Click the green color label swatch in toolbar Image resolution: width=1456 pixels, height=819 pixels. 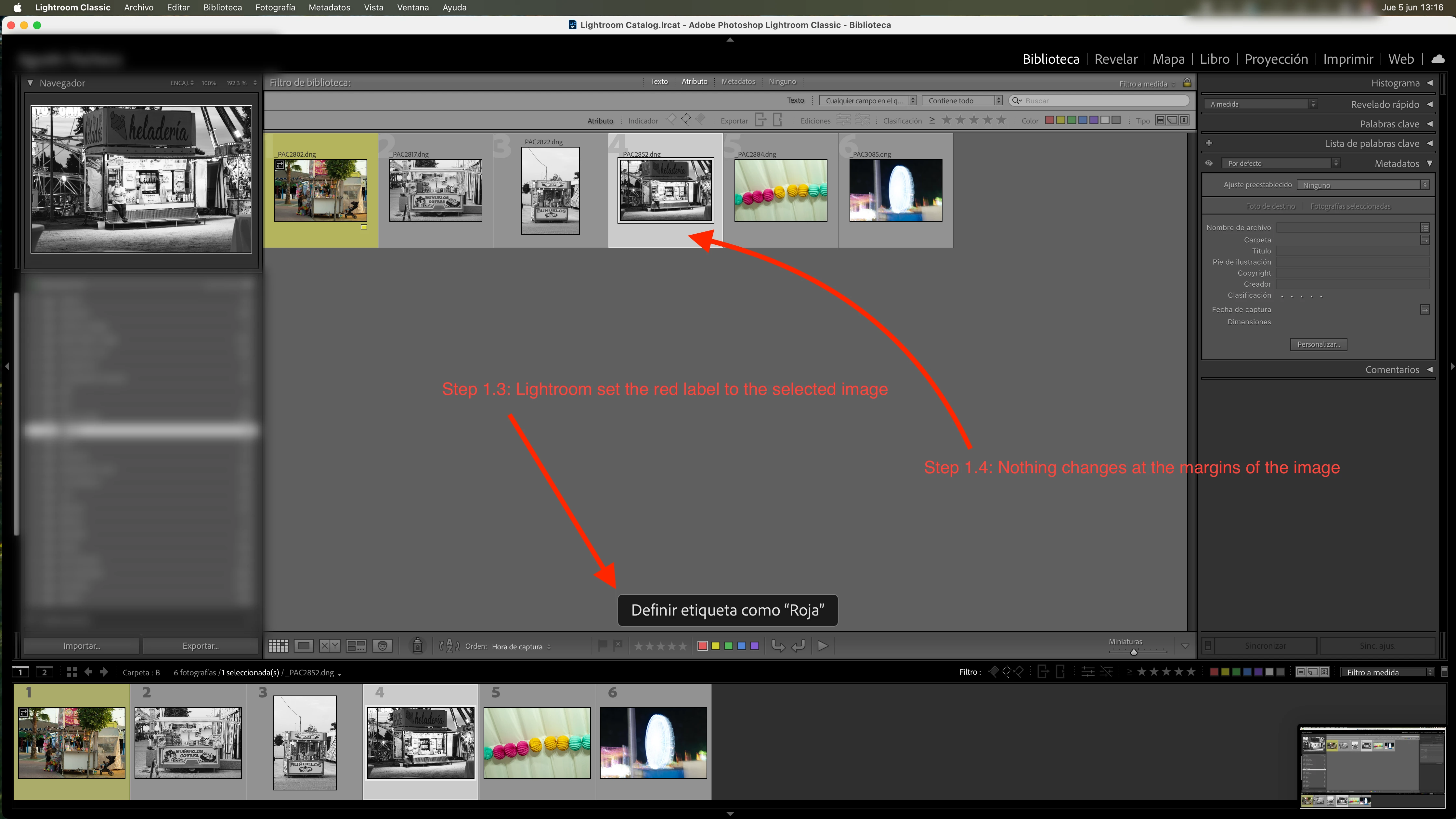(x=729, y=646)
